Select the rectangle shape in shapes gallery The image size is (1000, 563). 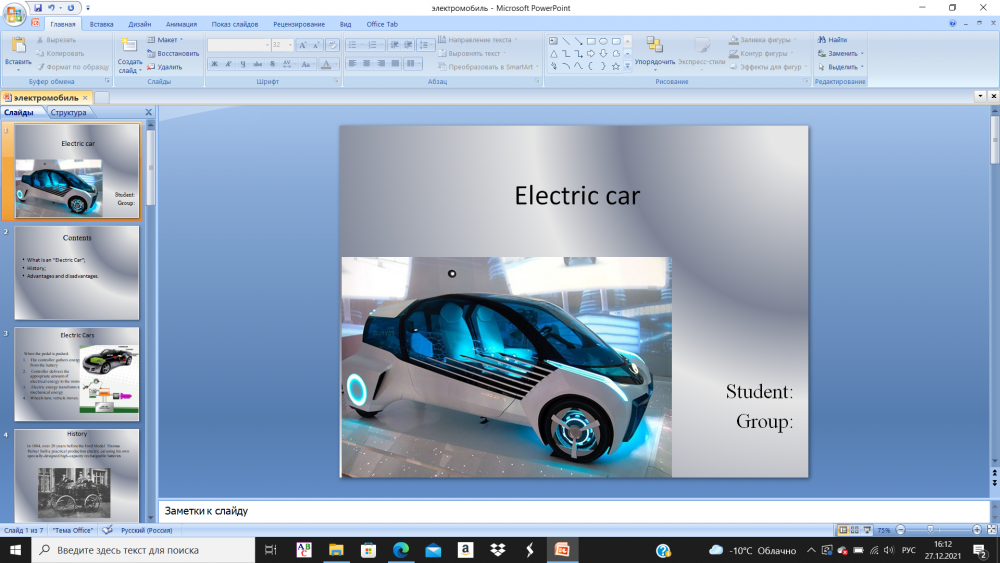(591, 41)
